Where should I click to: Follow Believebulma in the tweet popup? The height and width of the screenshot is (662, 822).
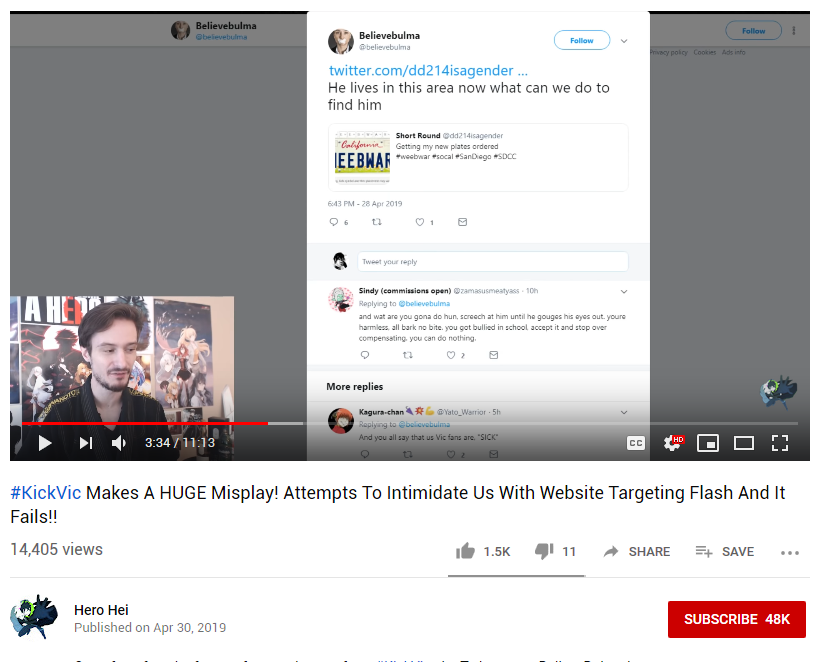(582, 40)
